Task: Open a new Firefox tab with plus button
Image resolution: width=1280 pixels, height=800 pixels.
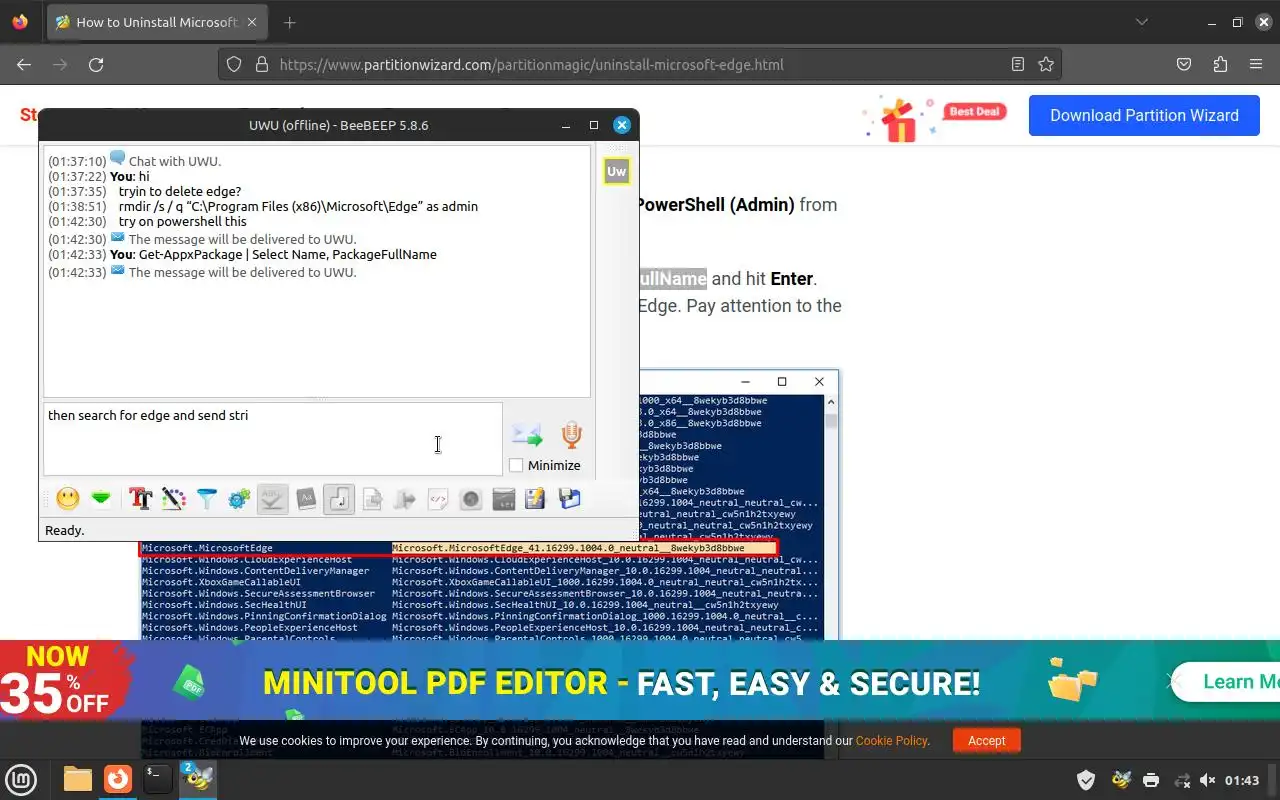Action: (289, 22)
